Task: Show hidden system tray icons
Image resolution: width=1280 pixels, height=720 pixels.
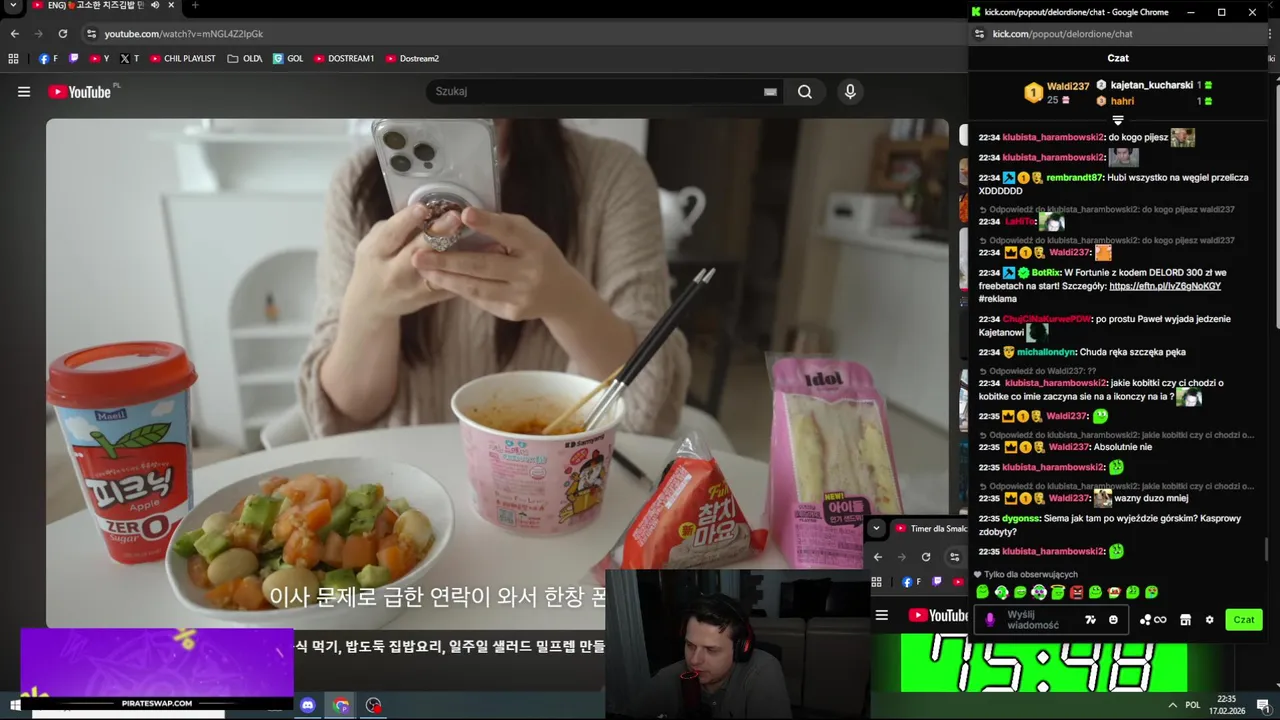Action: (1172, 705)
